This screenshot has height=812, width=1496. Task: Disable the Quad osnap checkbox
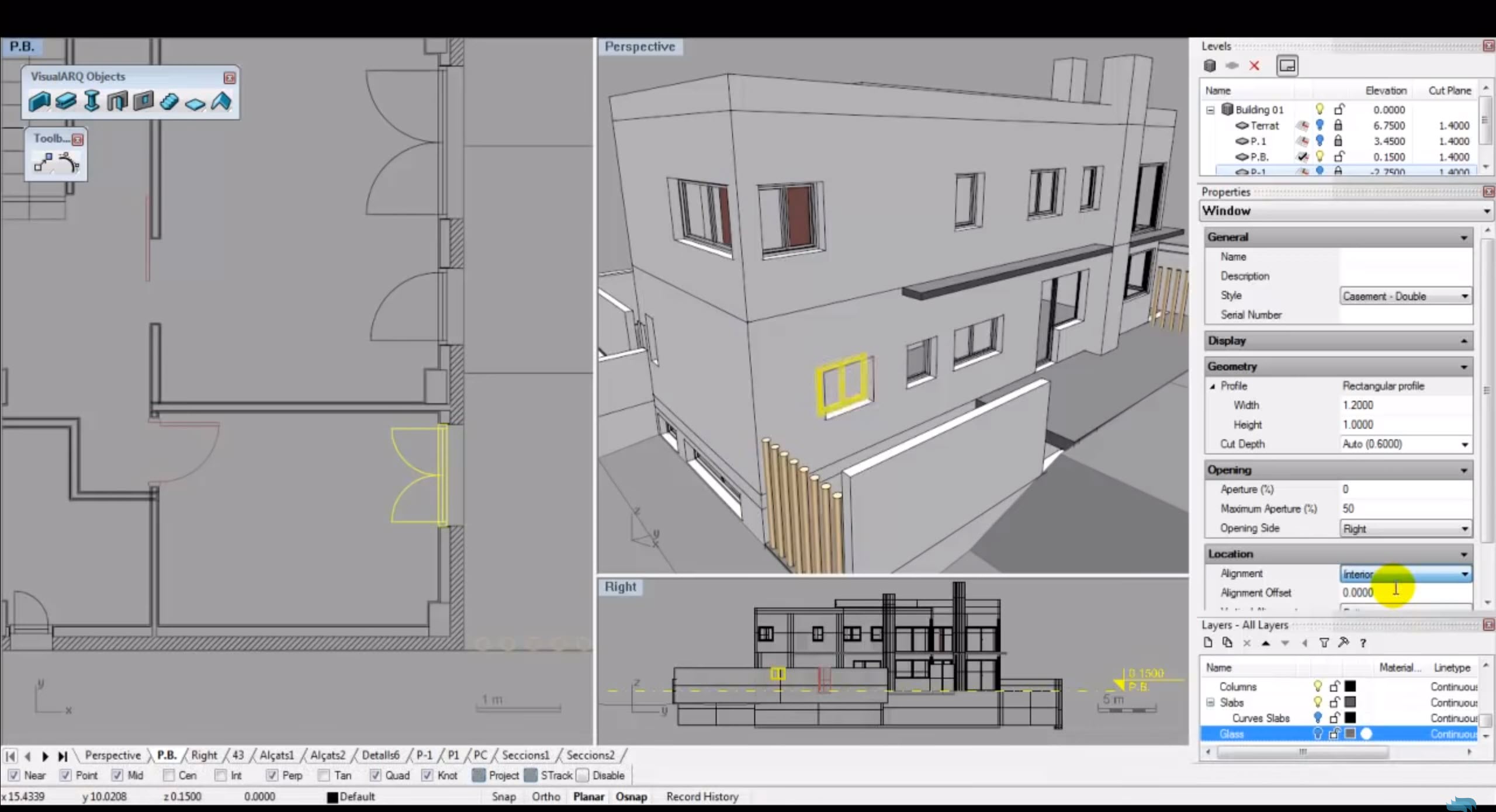coord(376,775)
